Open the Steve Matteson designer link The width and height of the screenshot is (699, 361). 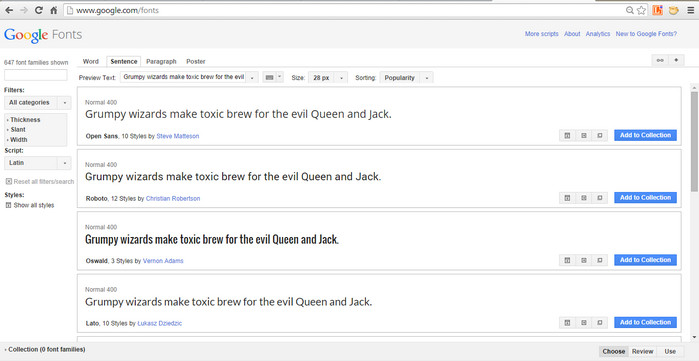[178, 136]
